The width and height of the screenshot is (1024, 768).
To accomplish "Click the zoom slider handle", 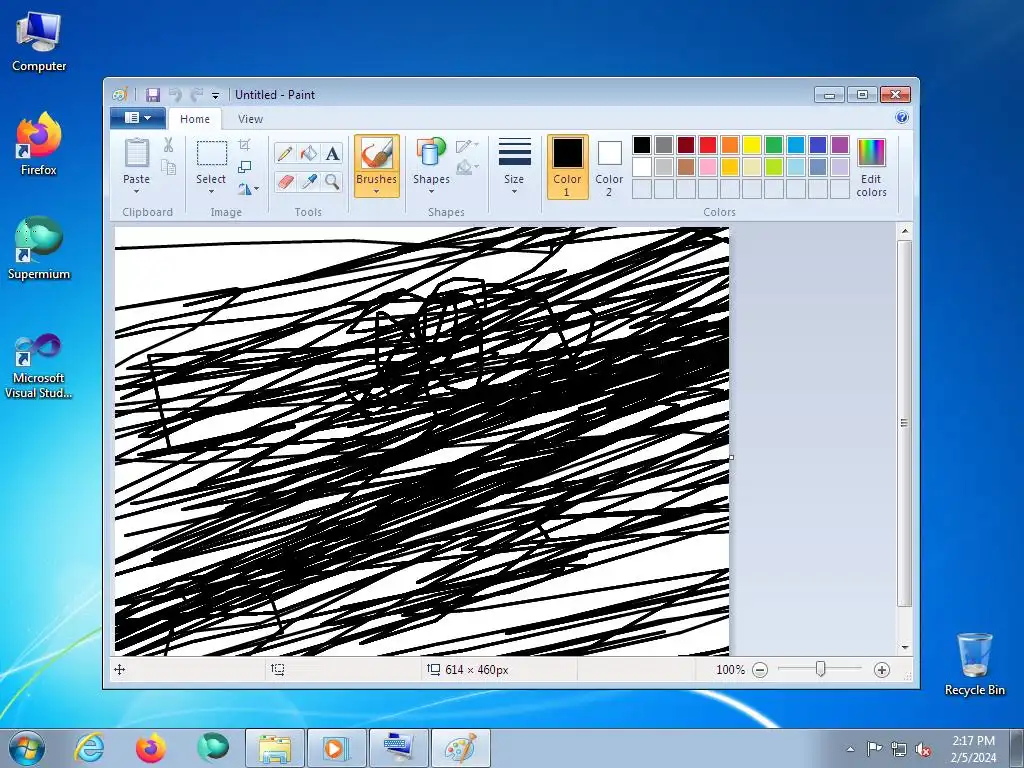I will tap(820, 669).
